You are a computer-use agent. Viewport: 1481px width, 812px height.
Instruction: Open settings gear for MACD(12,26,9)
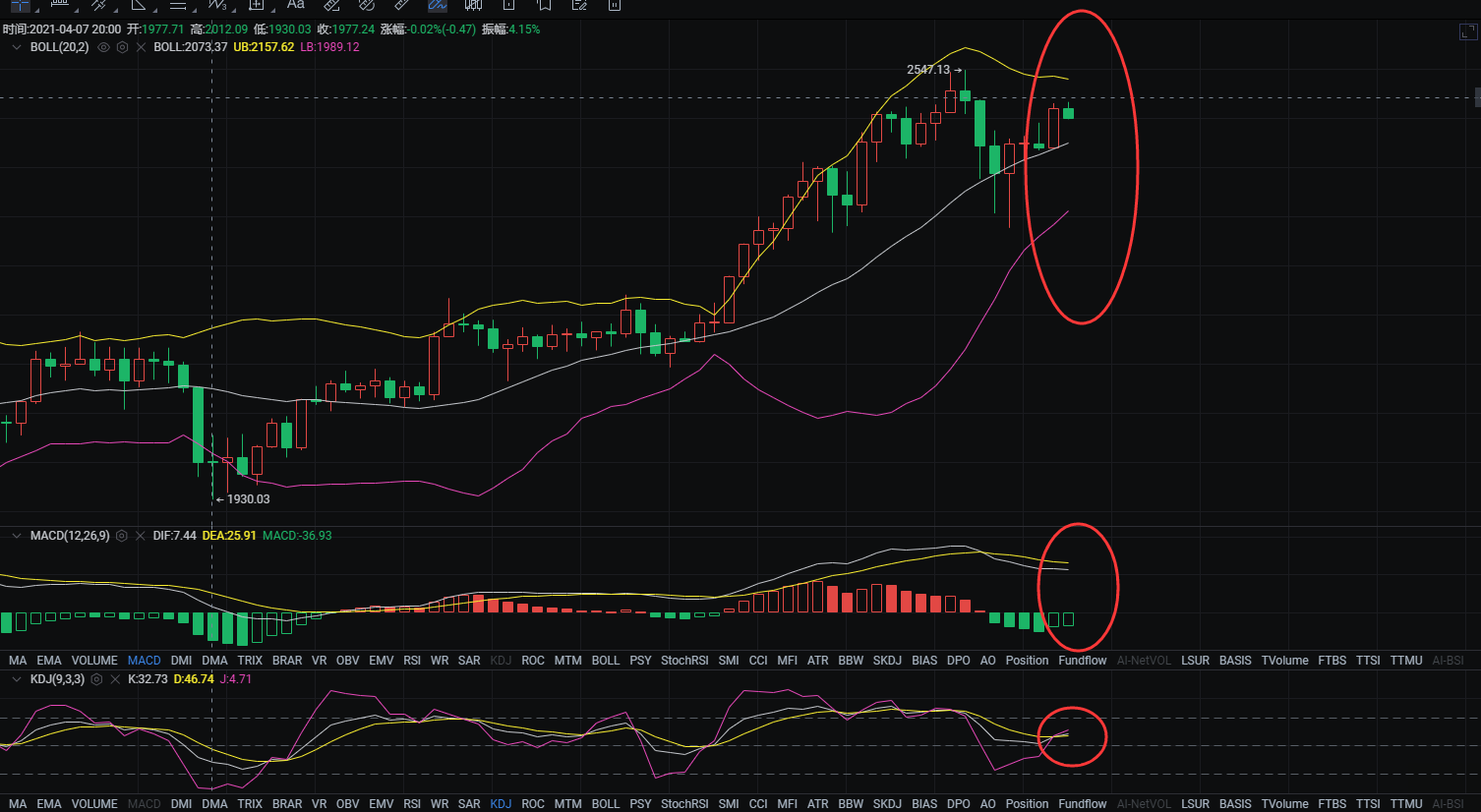(122, 536)
